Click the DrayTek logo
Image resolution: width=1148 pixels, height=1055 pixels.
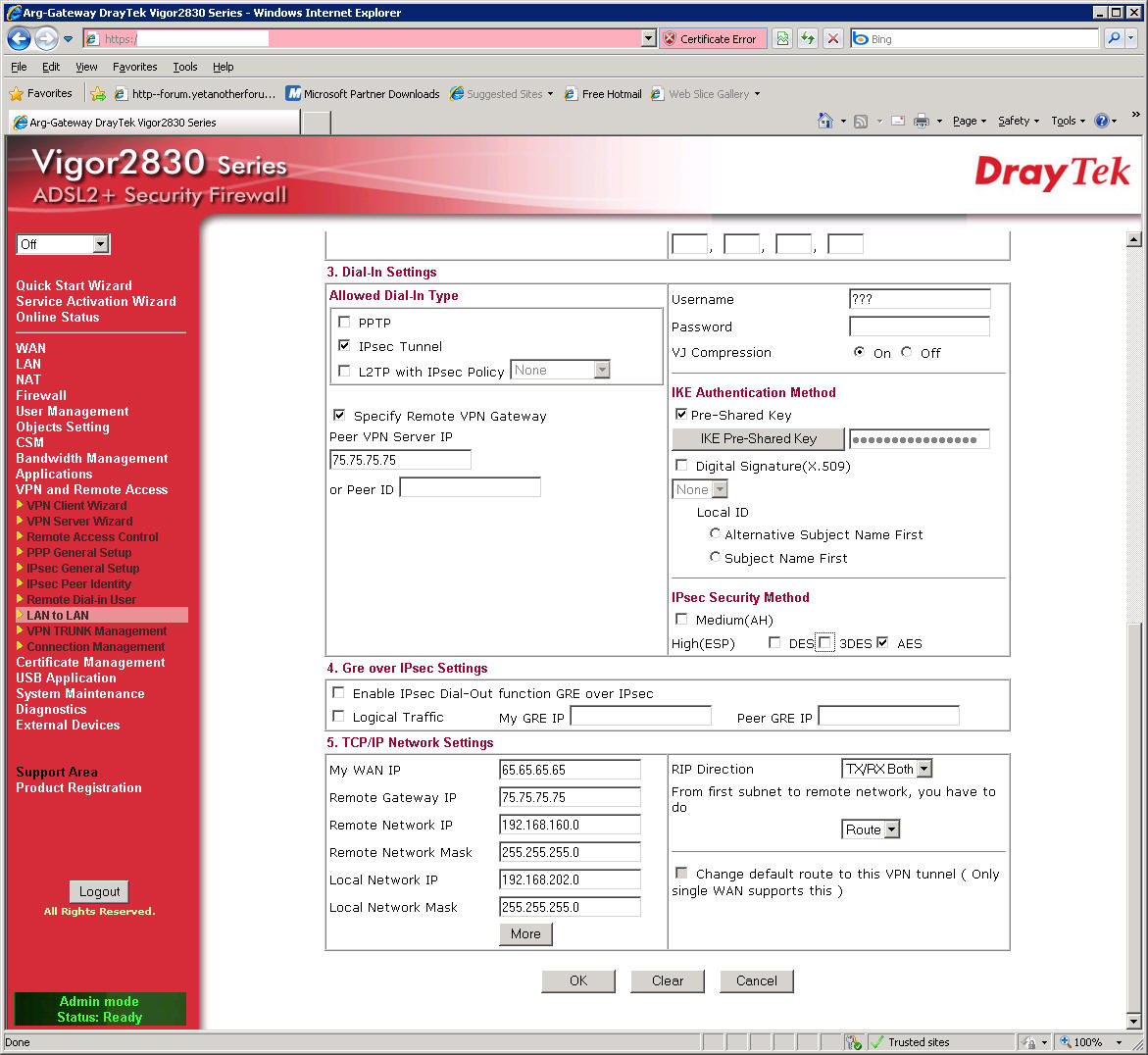1052,173
